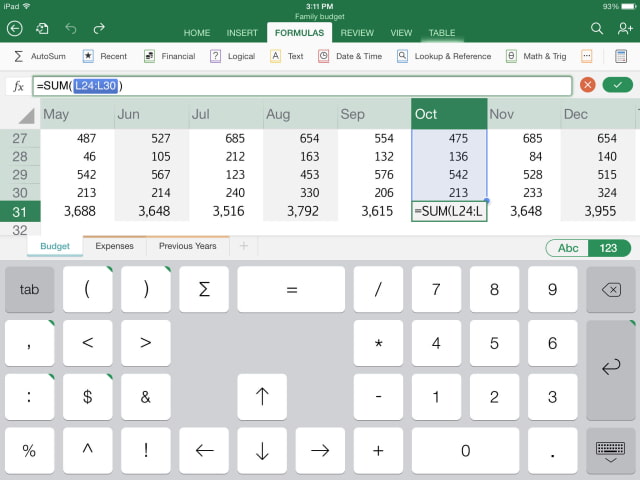Open the search magnifier icon
The image size is (640, 480).
tap(597, 29)
